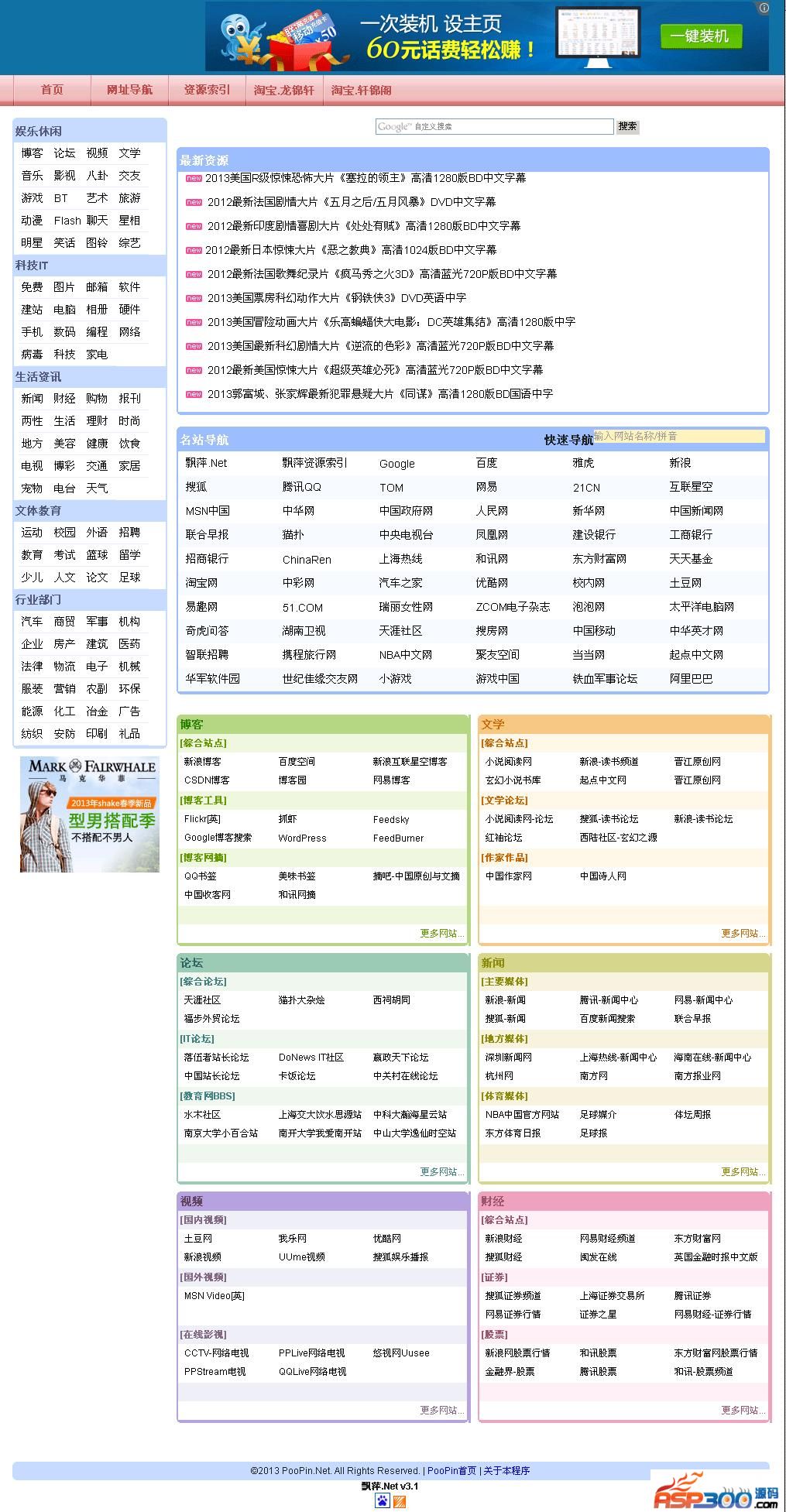
Task: Open MSN Video[英] in 视频 panel
Action: pyautogui.click(x=214, y=1296)
